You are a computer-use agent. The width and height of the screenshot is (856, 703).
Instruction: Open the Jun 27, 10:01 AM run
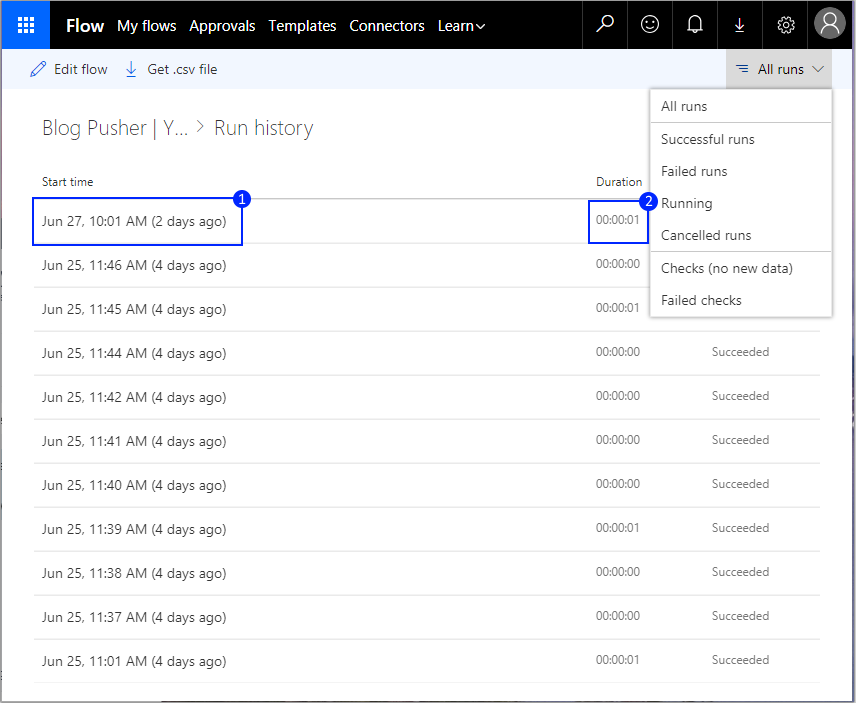[x=134, y=221]
